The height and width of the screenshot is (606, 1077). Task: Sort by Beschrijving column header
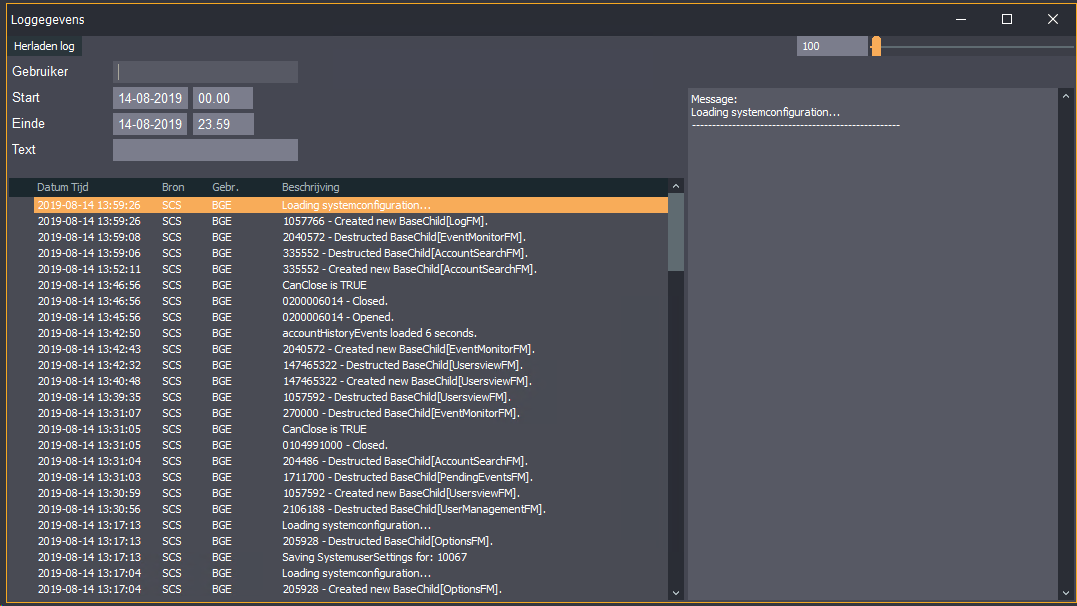click(310, 187)
